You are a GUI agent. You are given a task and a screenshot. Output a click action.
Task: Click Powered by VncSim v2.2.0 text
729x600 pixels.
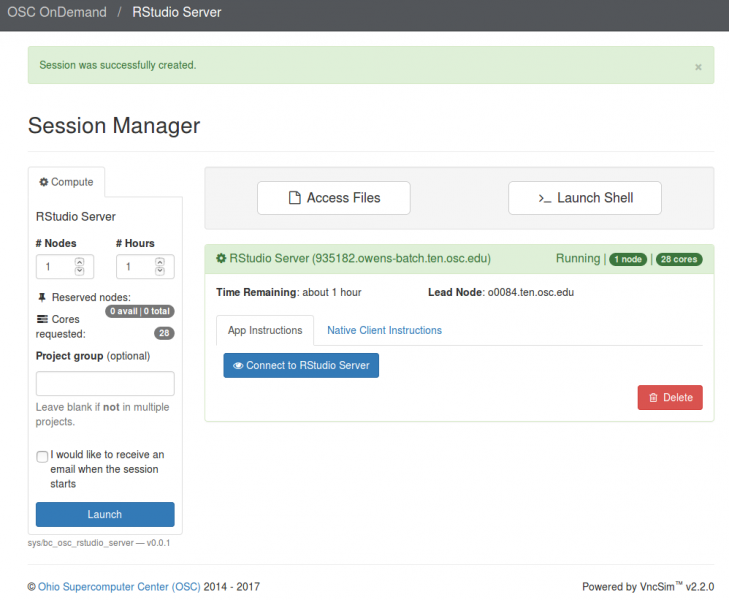pos(648,587)
